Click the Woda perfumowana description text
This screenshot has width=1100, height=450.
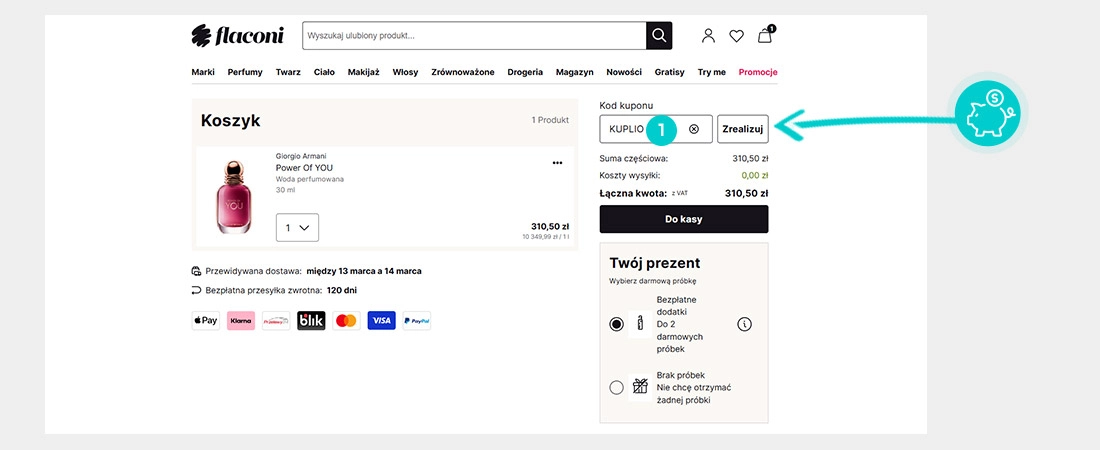coord(309,179)
